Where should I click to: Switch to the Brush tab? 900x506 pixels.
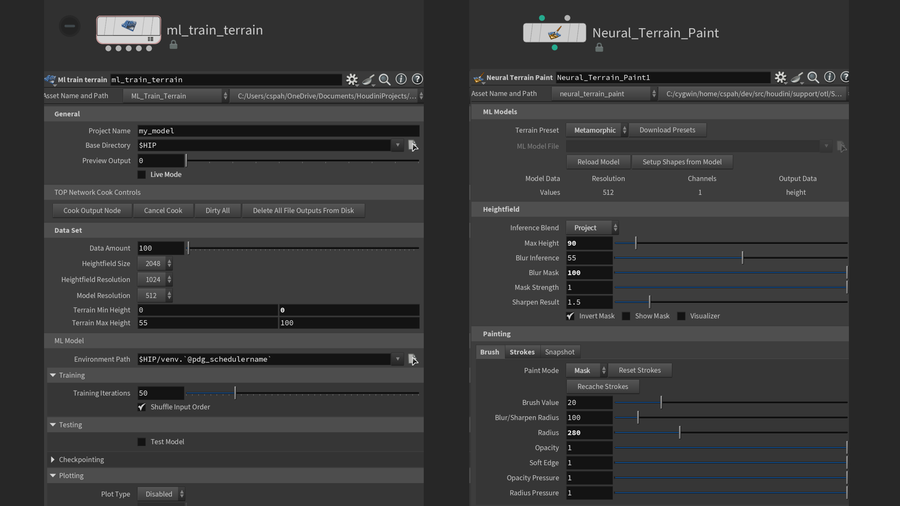[490, 352]
